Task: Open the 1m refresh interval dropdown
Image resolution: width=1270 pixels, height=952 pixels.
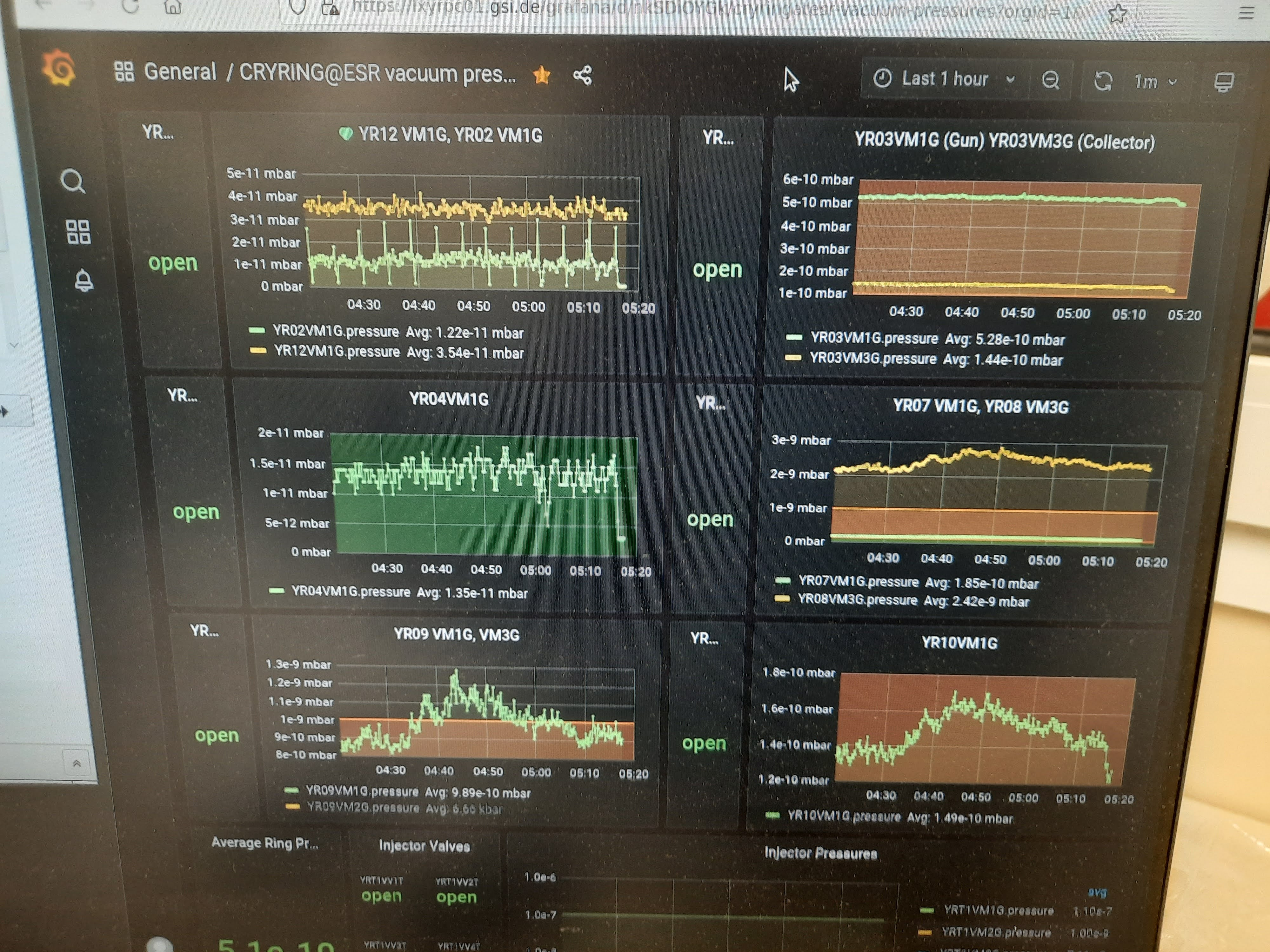Action: pos(1155,82)
